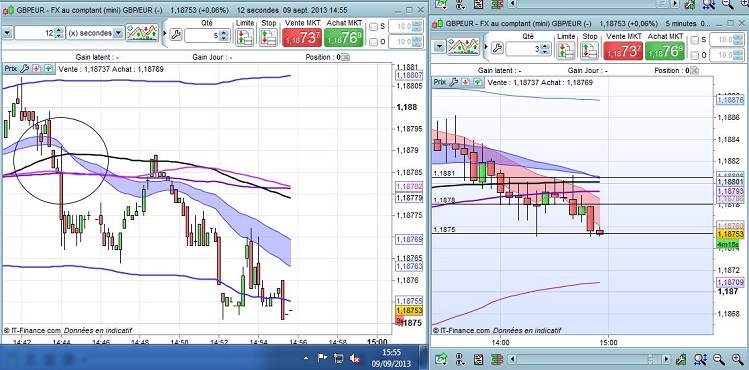Click the Prix panel label in left chart

point(11,69)
